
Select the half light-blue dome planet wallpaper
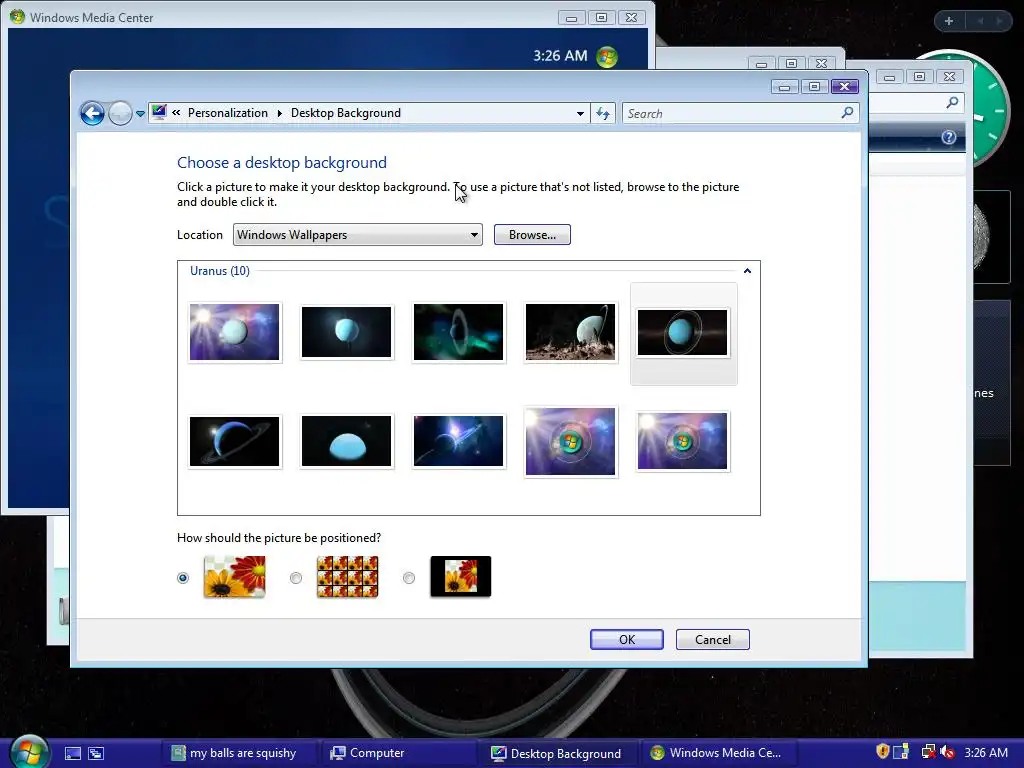pyautogui.click(x=346, y=441)
